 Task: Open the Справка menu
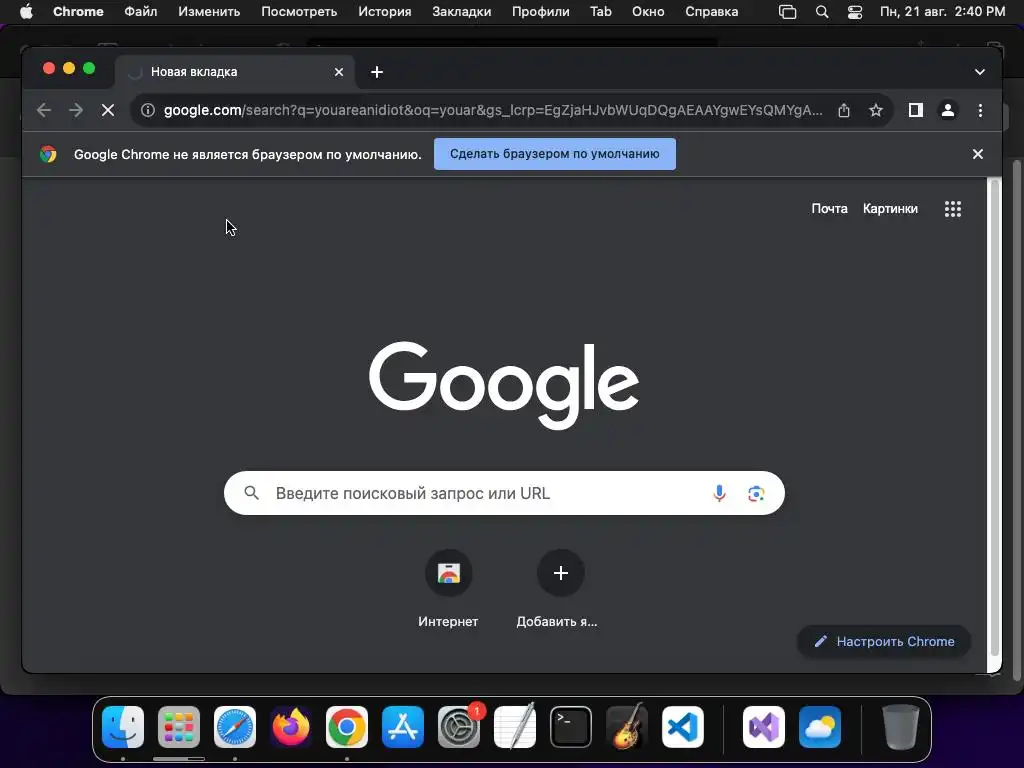coord(712,12)
